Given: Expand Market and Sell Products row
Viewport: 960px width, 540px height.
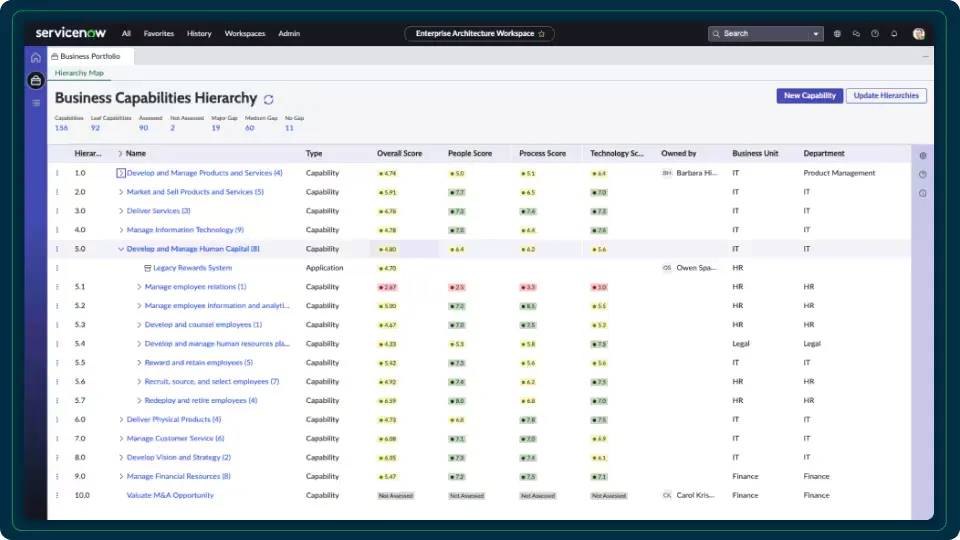Looking at the screenshot, I should [121, 192].
